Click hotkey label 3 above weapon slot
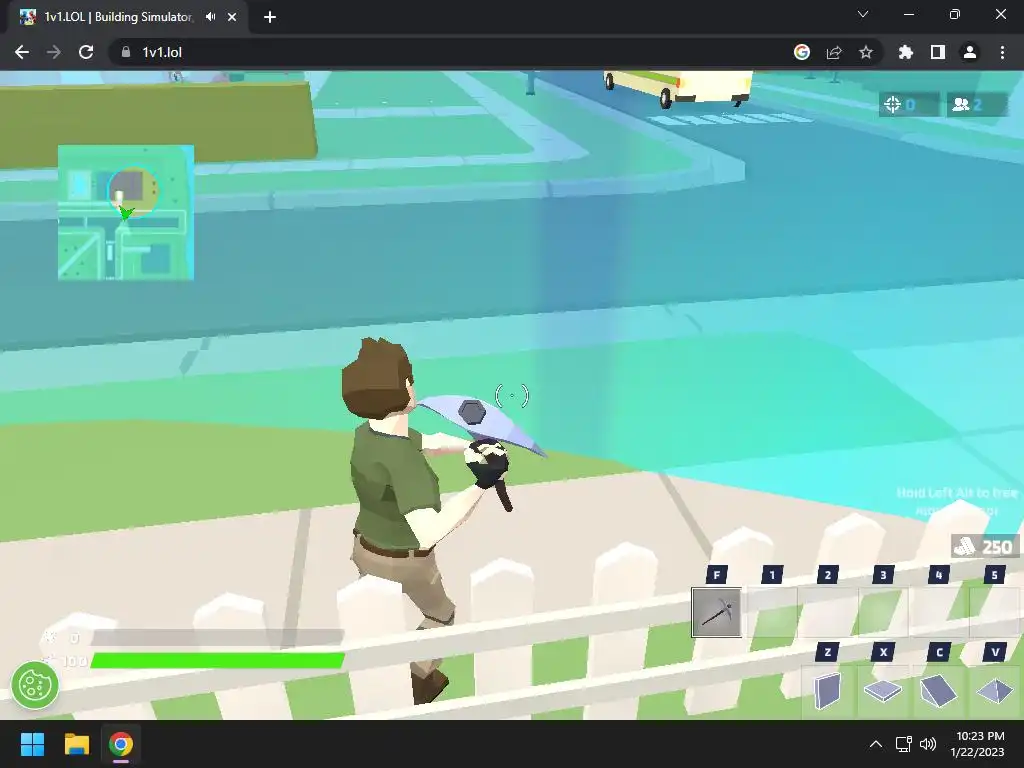The image size is (1024, 768). point(883,575)
